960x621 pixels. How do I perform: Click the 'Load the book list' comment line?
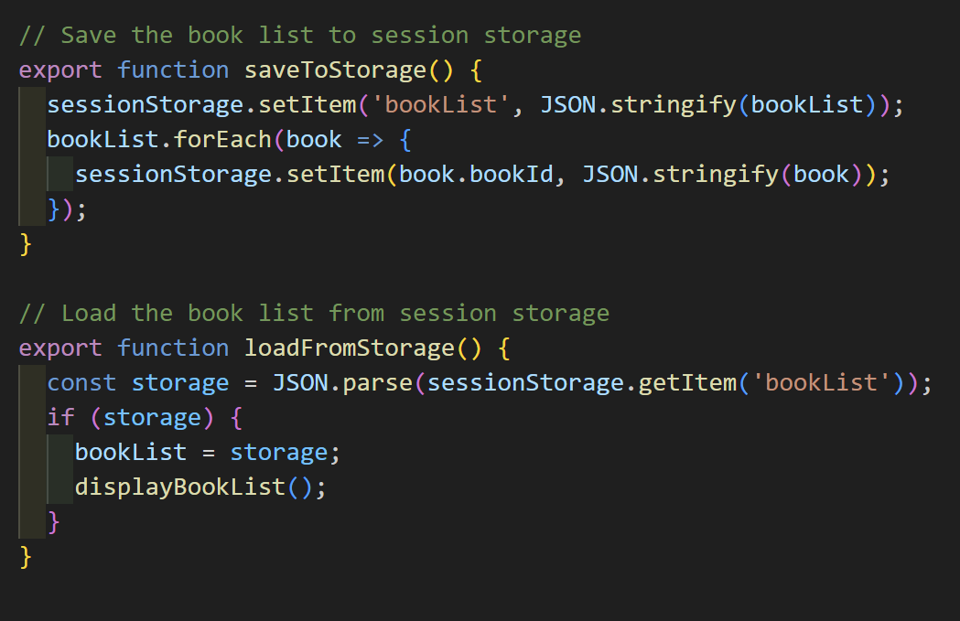point(314,313)
